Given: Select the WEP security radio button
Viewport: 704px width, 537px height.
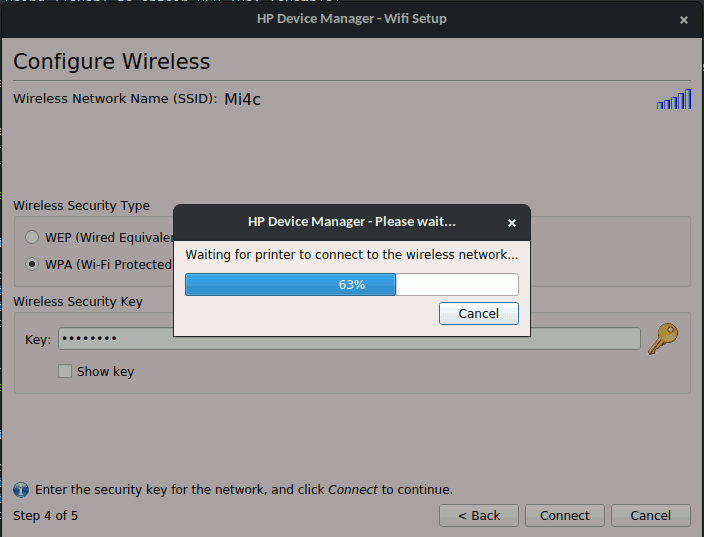Looking at the screenshot, I should (33, 237).
